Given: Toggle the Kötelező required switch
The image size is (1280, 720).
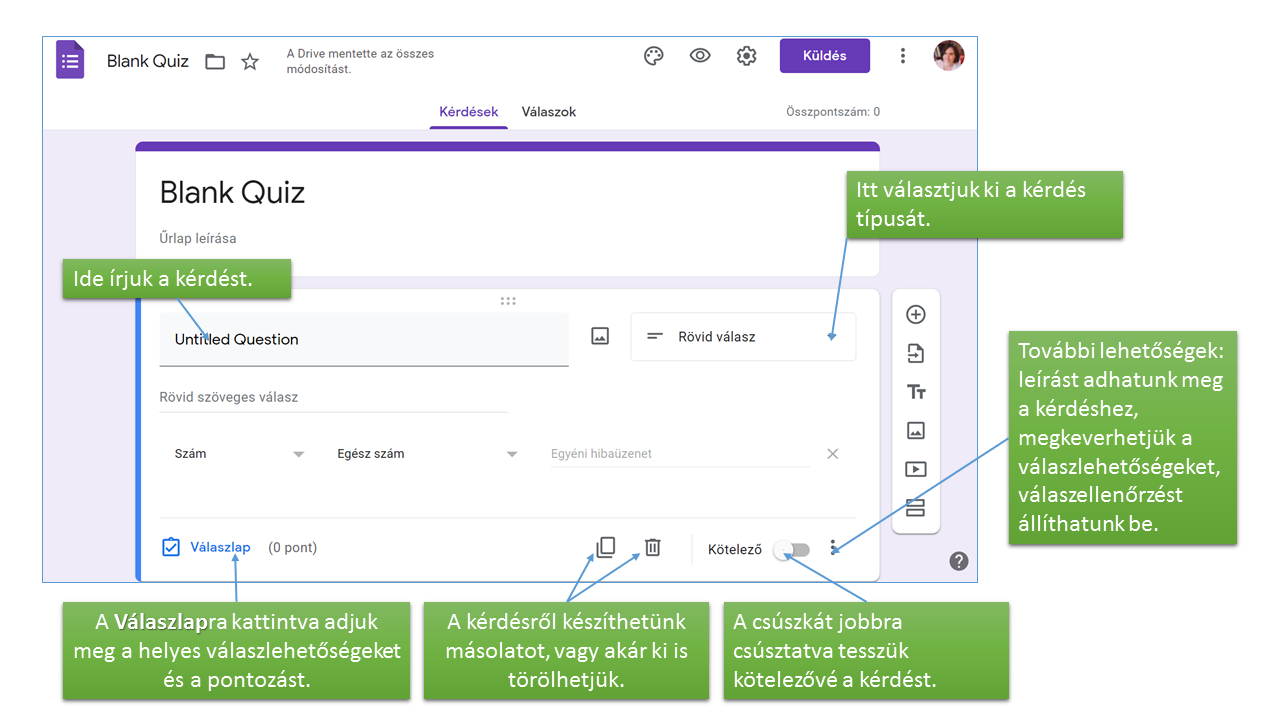Looking at the screenshot, I should point(792,549).
